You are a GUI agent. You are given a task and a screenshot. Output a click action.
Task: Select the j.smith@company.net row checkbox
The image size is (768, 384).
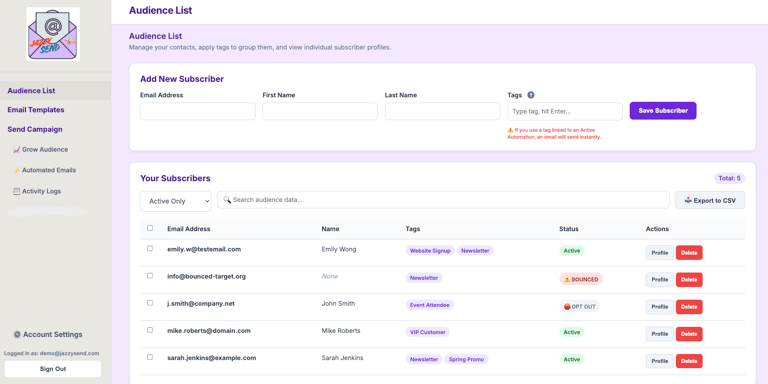[x=150, y=303]
